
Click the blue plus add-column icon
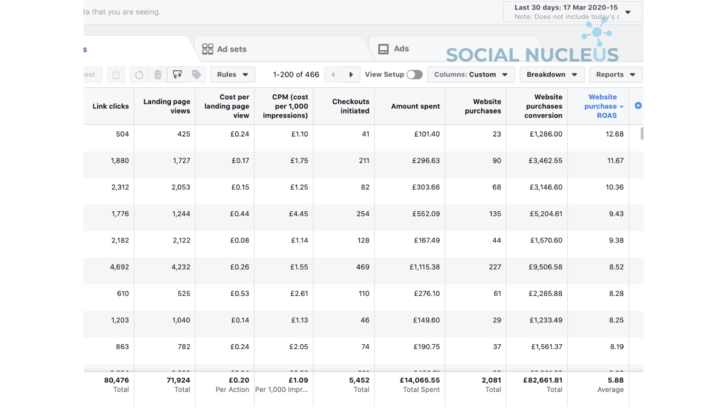click(638, 106)
